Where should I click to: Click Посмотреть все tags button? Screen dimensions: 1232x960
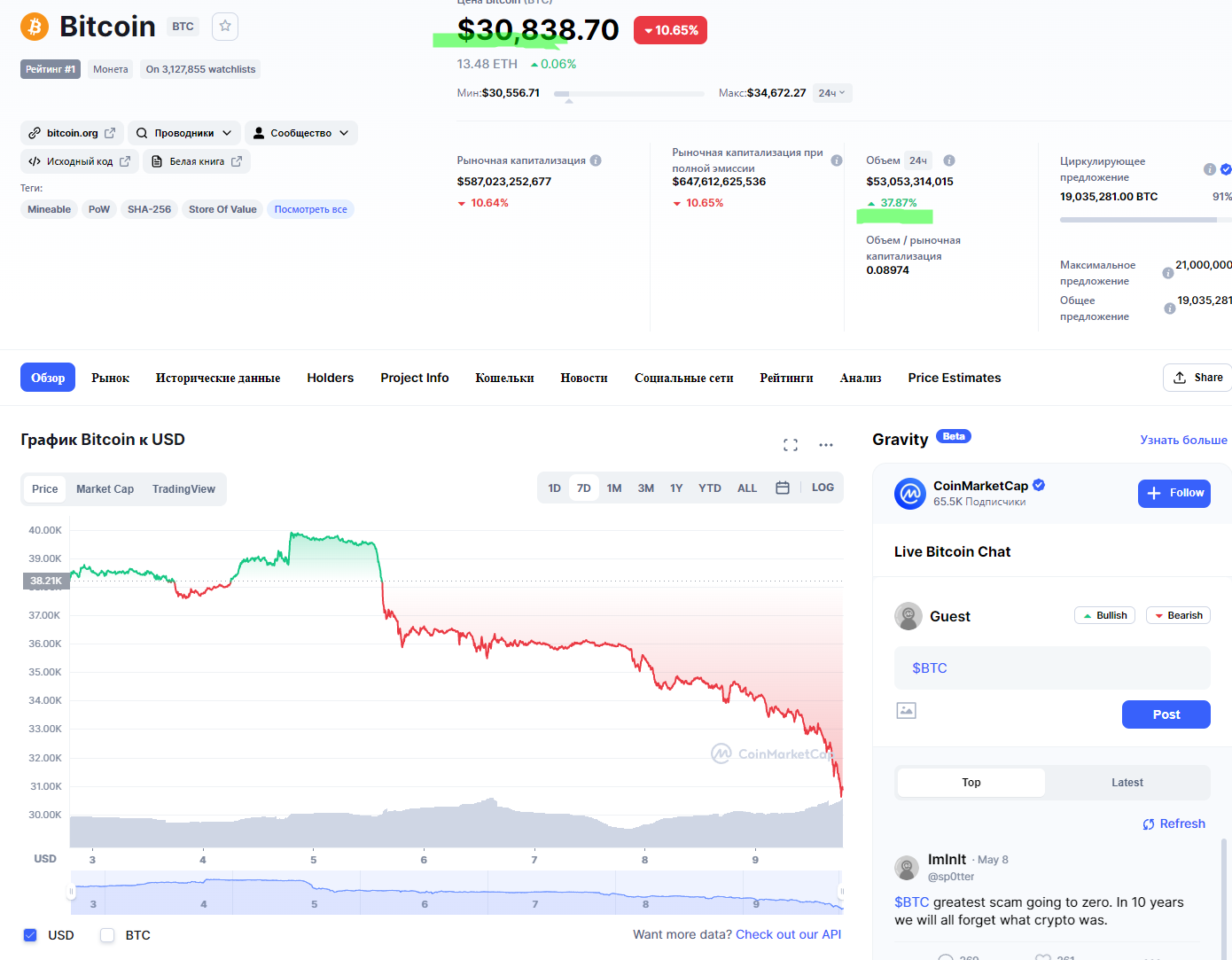310,209
